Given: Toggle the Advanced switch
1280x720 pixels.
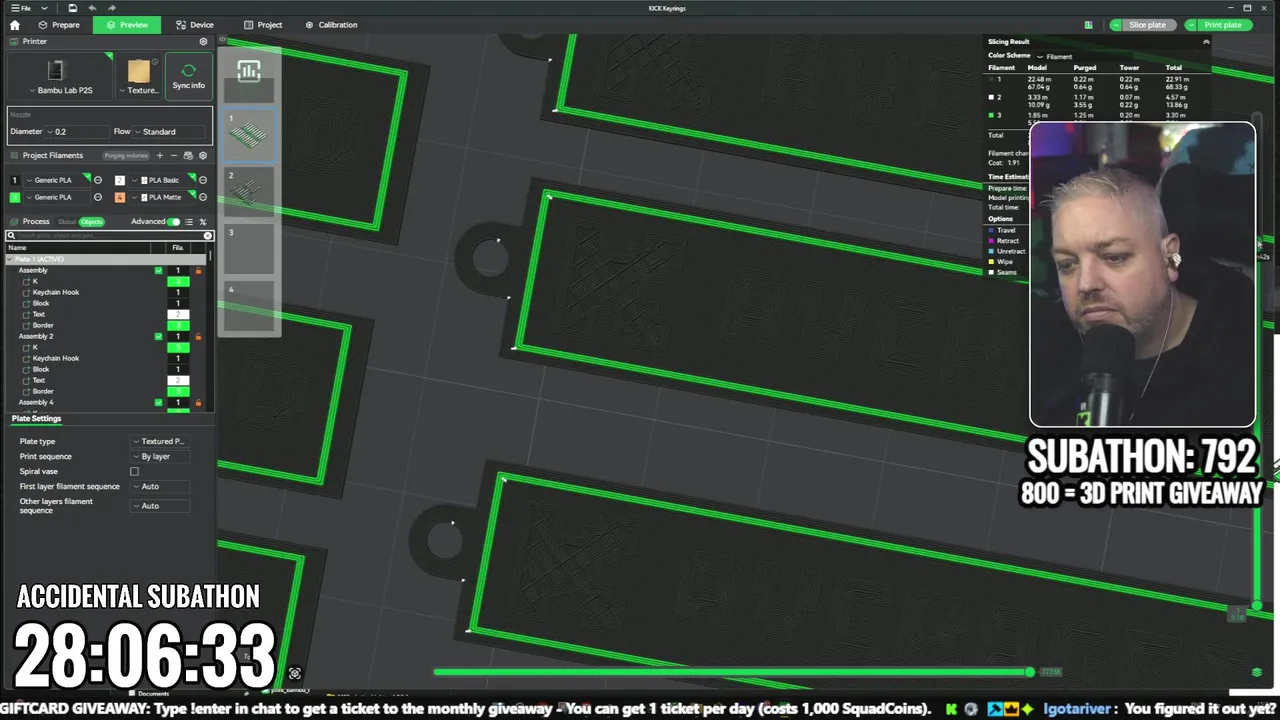Looking at the screenshot, I should pos(174,221).
